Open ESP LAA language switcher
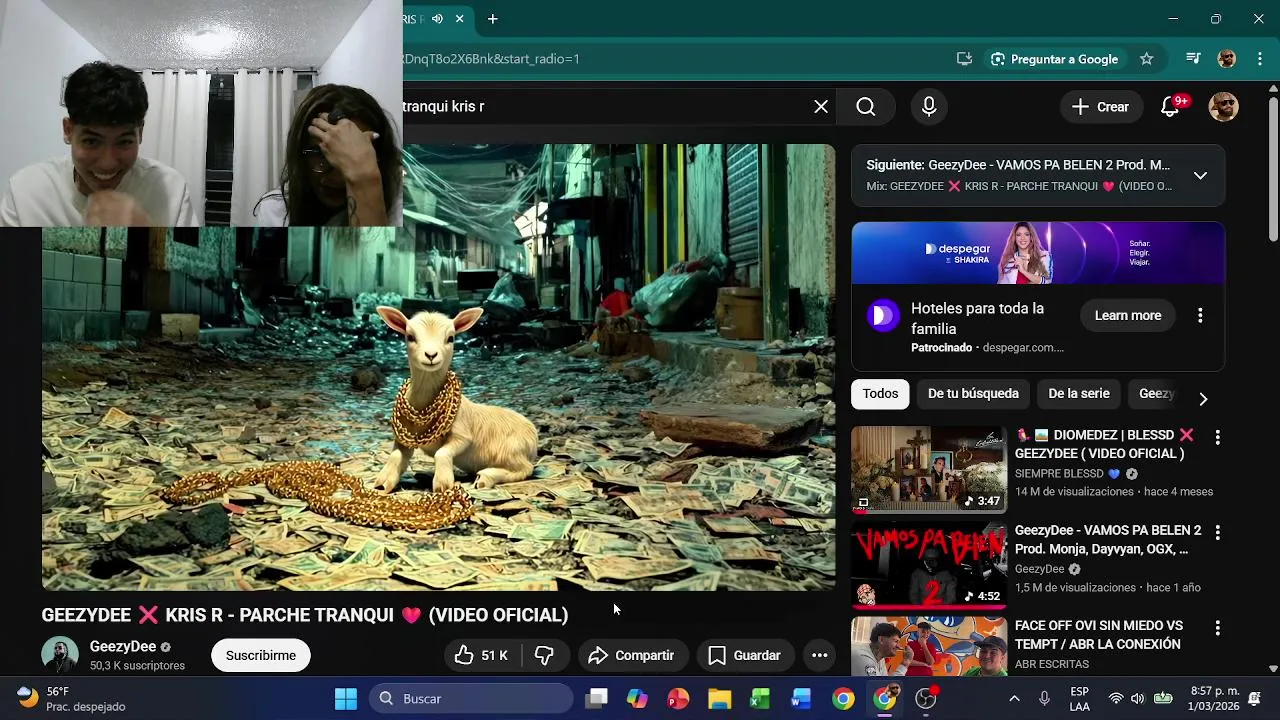The height and width of the screenshot is (720, 1280). point(1080,699)
